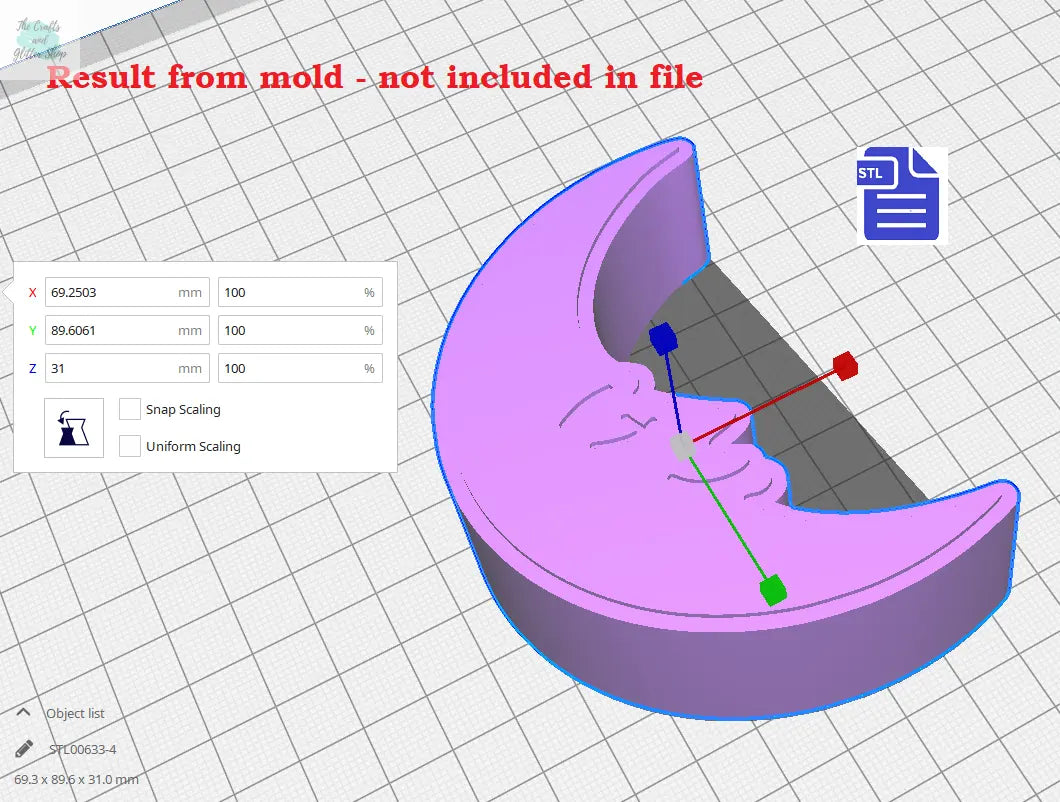Click the X scale percentage field
The image size is (1060, 802).
290,293
